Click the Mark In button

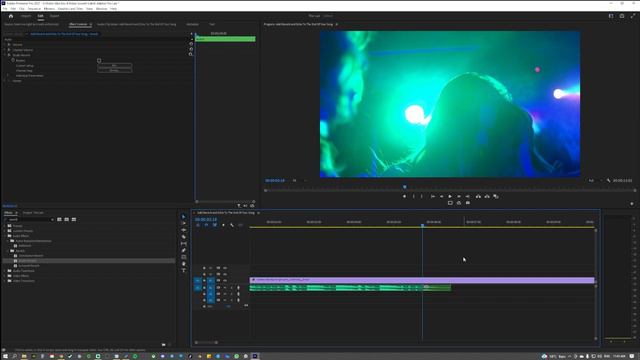413,196
